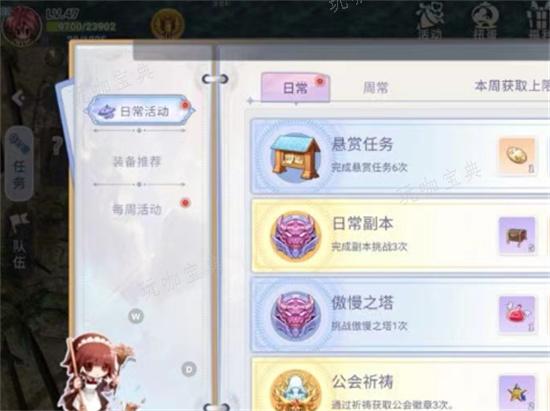The width and height of the screenshot is (550, 411).
Task: Open the 队伍 flag button
Action: point(19,242)
